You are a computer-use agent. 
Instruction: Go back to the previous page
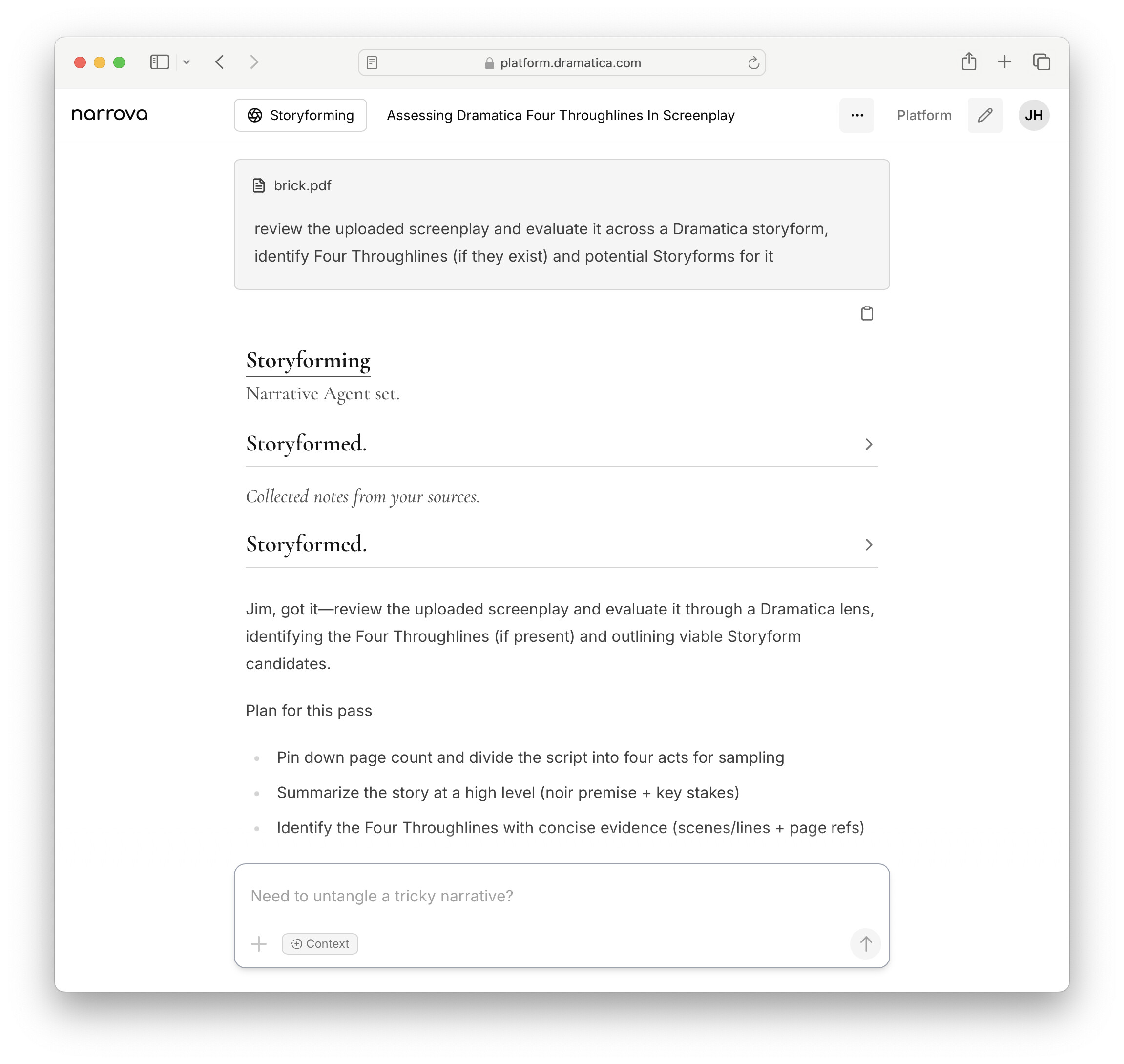click(220, 62)
